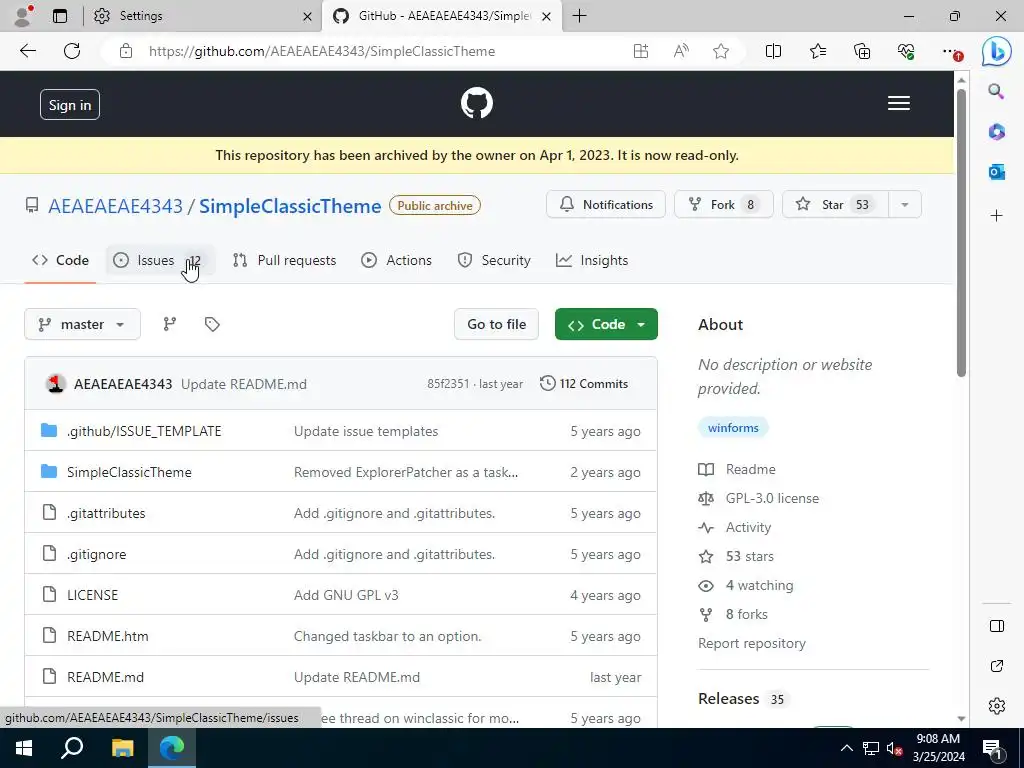
Task: Click the Notifications button
Action: (x=606, y=204)
